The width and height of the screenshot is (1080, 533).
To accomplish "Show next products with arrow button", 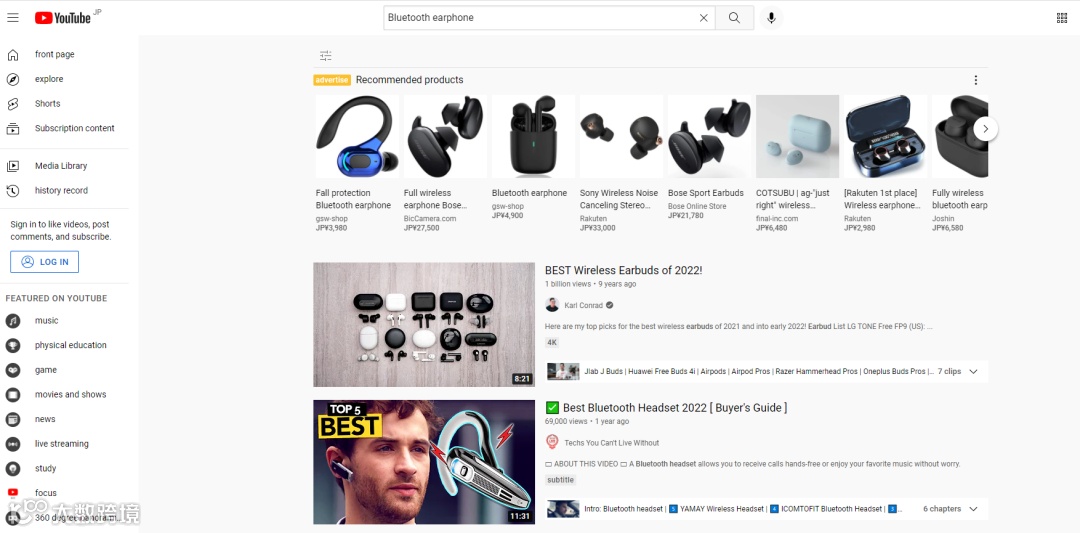I will [x=986, y=129].
